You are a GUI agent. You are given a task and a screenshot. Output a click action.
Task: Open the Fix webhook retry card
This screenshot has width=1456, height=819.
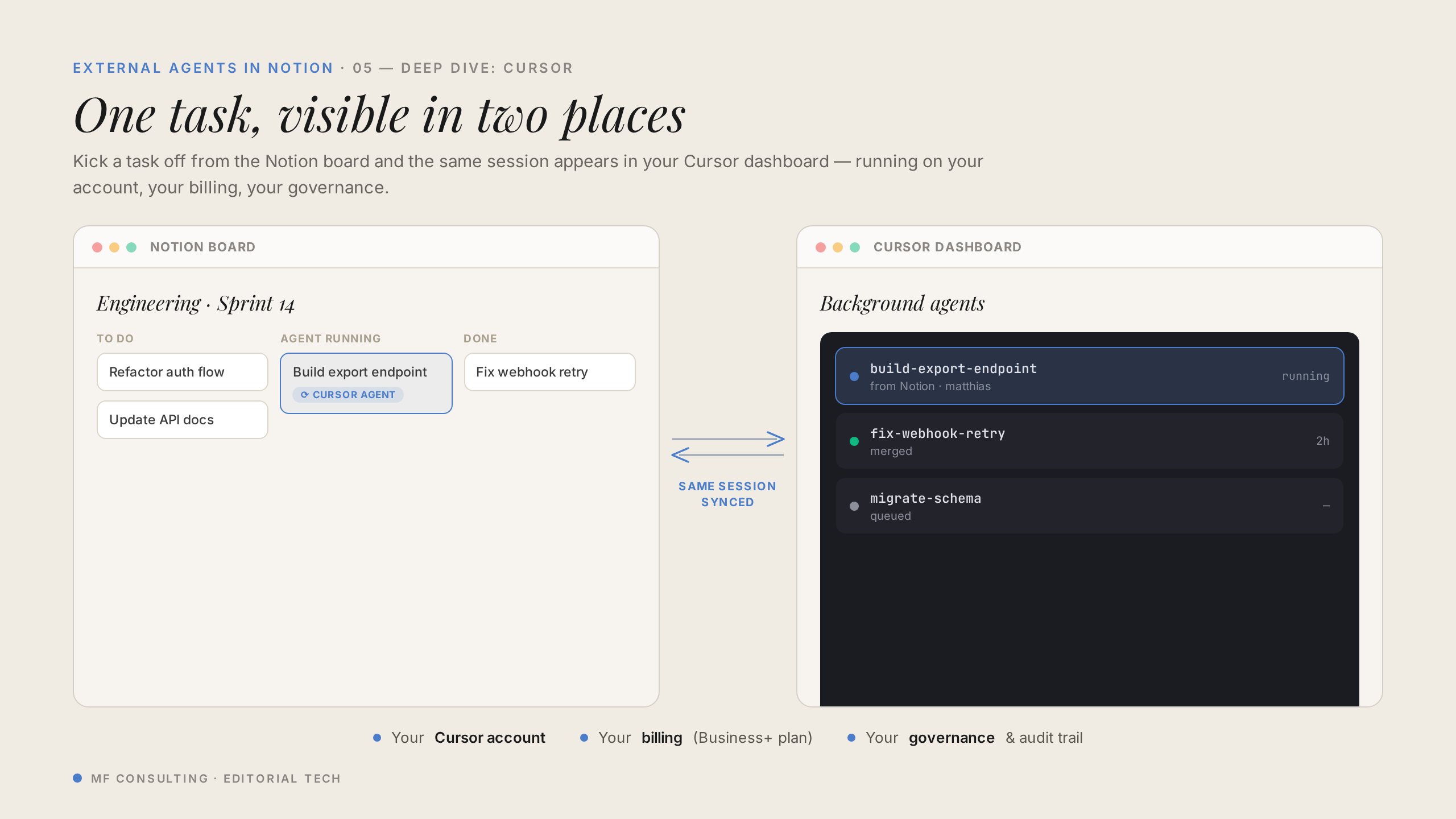click(x=550, y=372)
